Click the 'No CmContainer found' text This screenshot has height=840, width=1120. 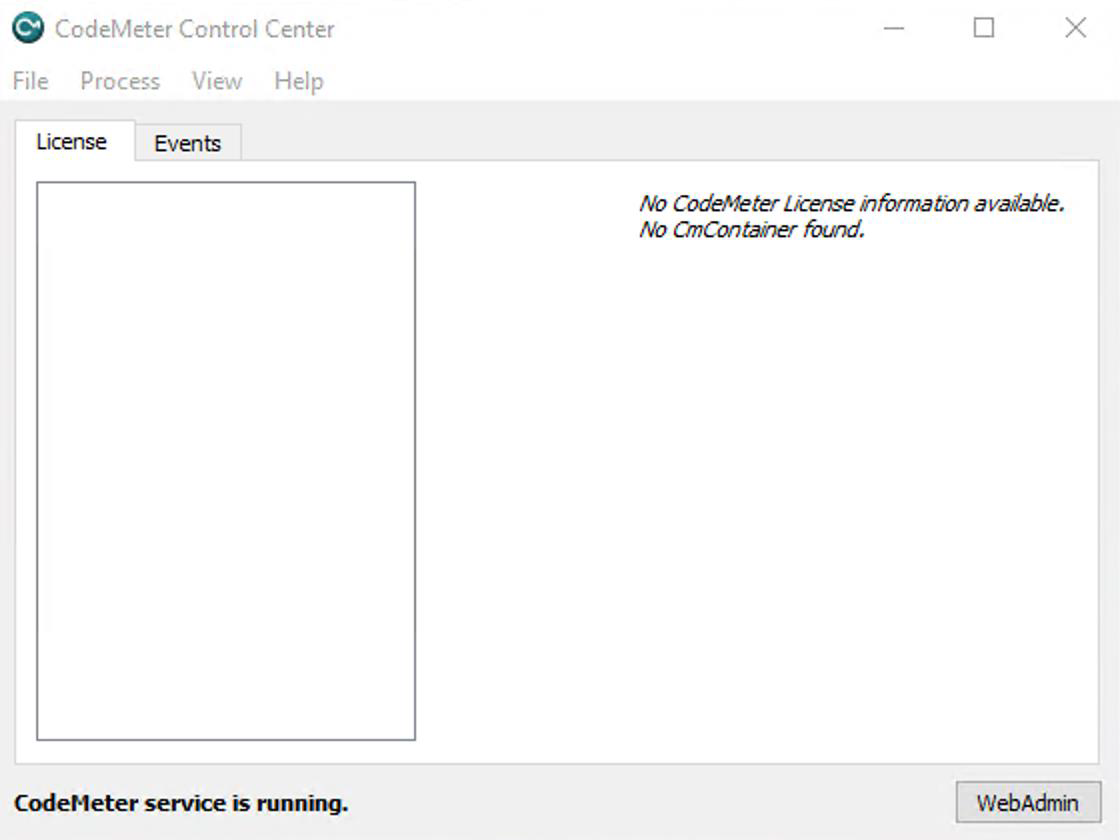pos(751,230)
